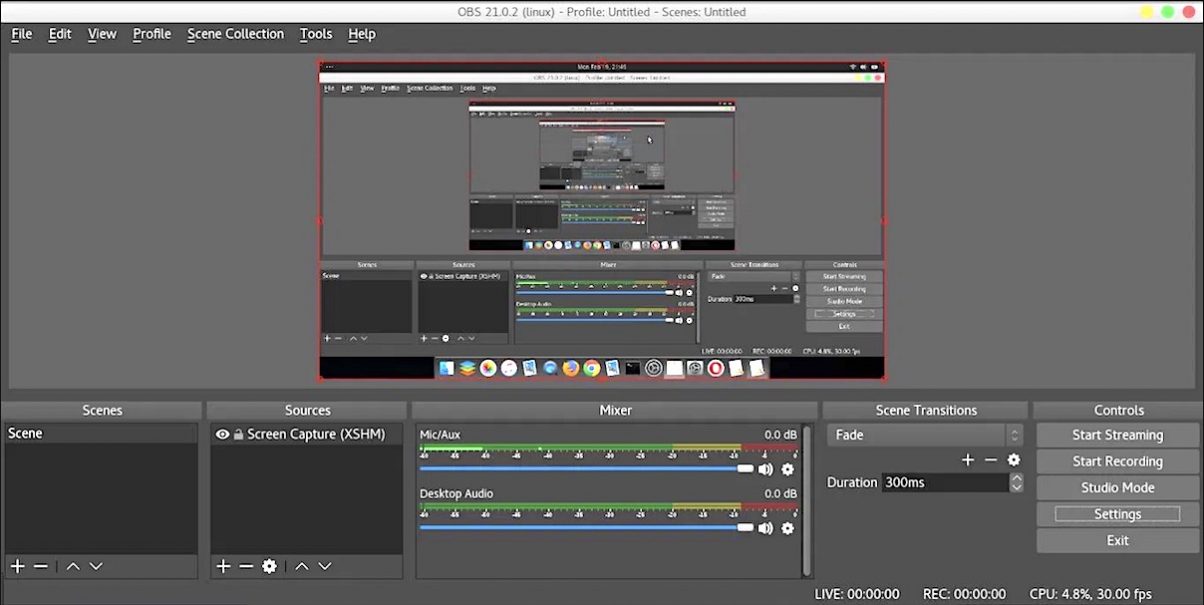Viewport: 1204px width, 605px height.
Task: Open the Fade transition dropdown
Action: [x=924, y=435]
